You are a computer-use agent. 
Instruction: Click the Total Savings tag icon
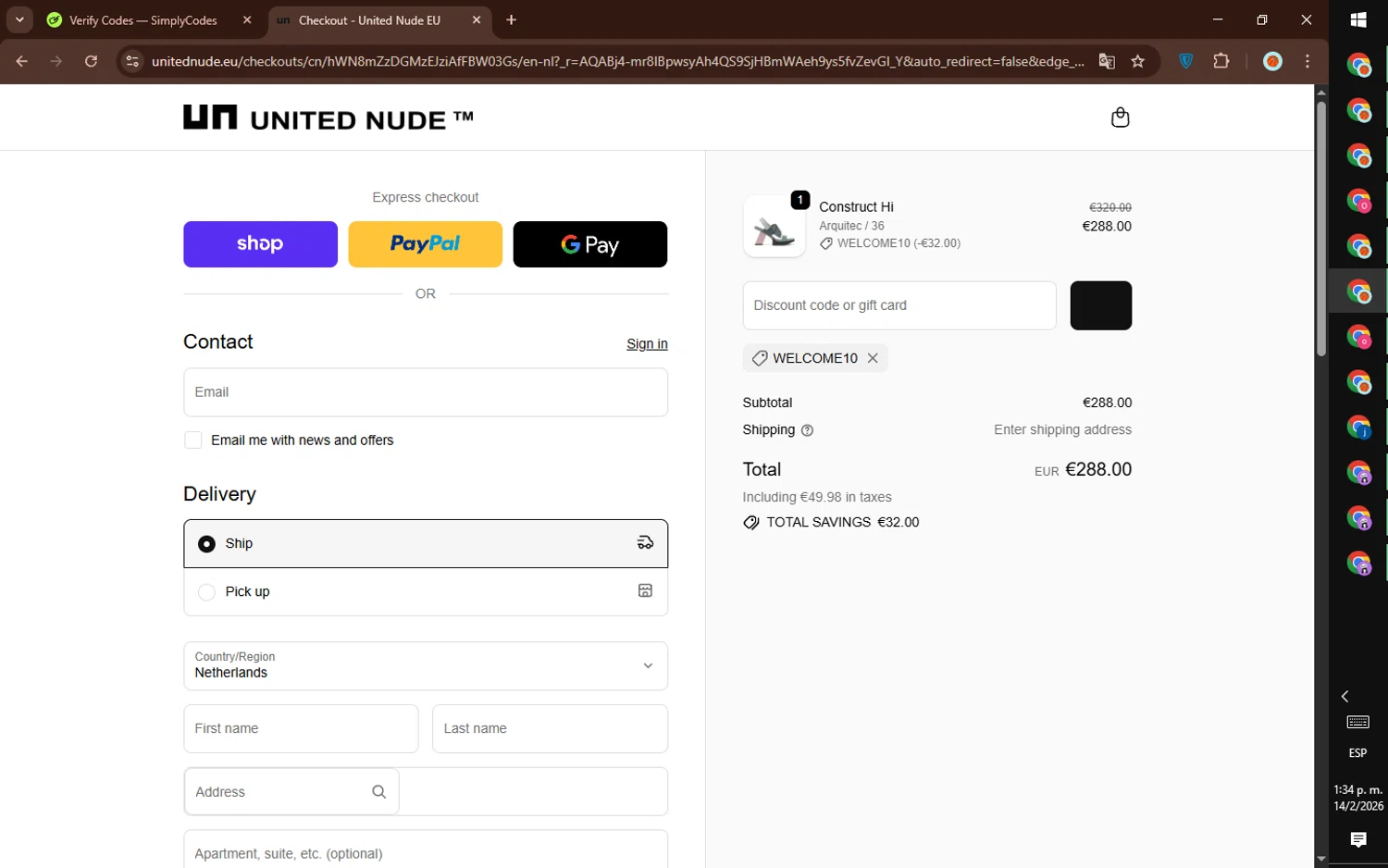pos(751,523)
